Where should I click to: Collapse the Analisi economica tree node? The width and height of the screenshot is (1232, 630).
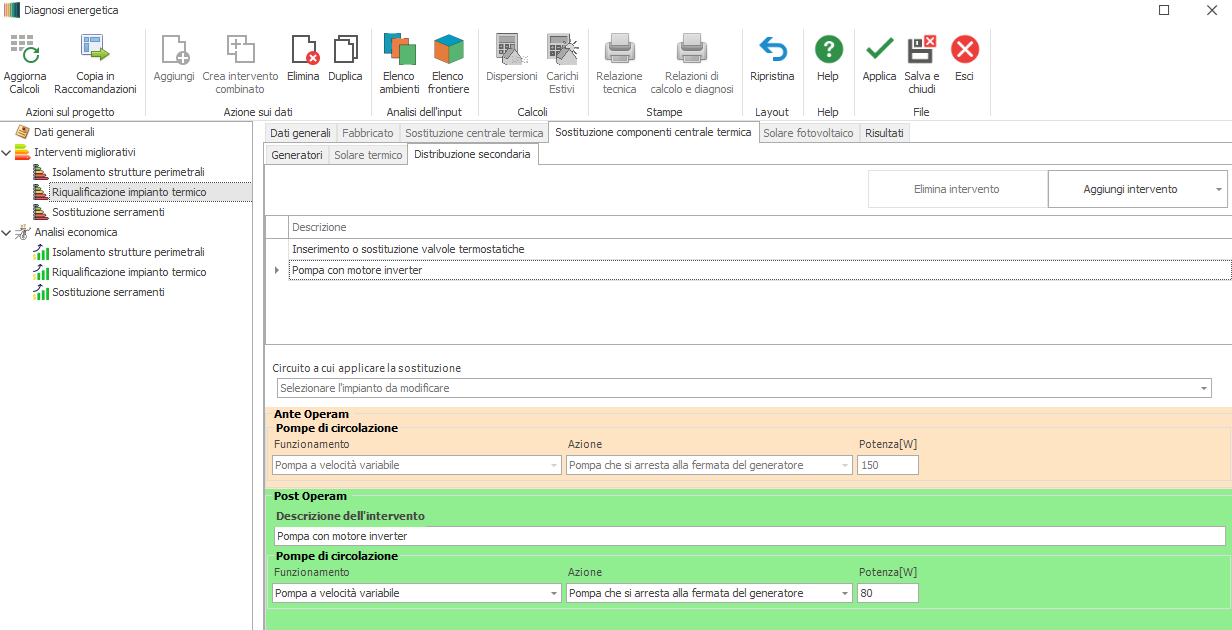(8, 232)
